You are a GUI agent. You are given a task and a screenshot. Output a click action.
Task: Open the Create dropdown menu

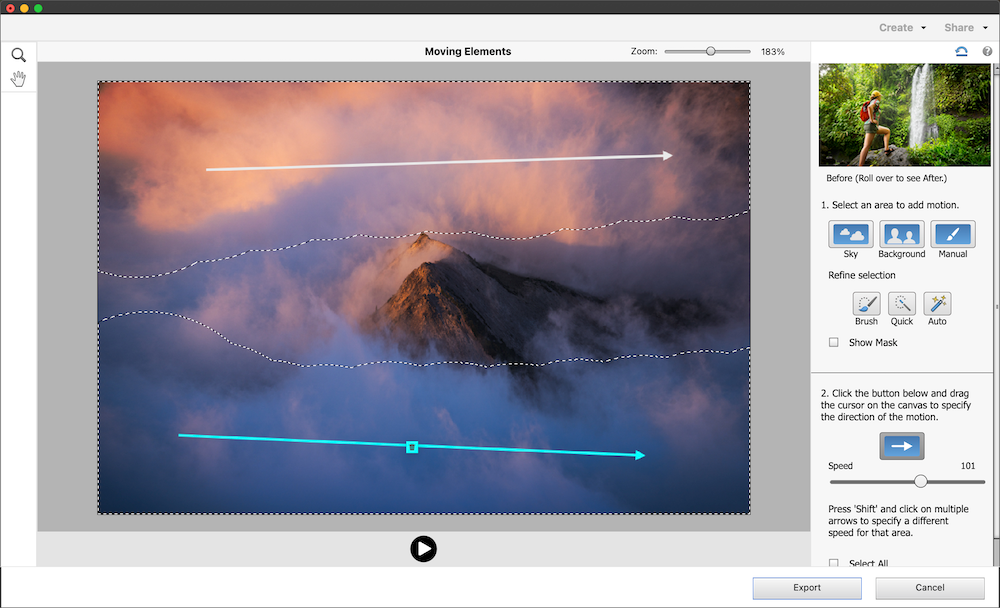click(x=902, y=27)
